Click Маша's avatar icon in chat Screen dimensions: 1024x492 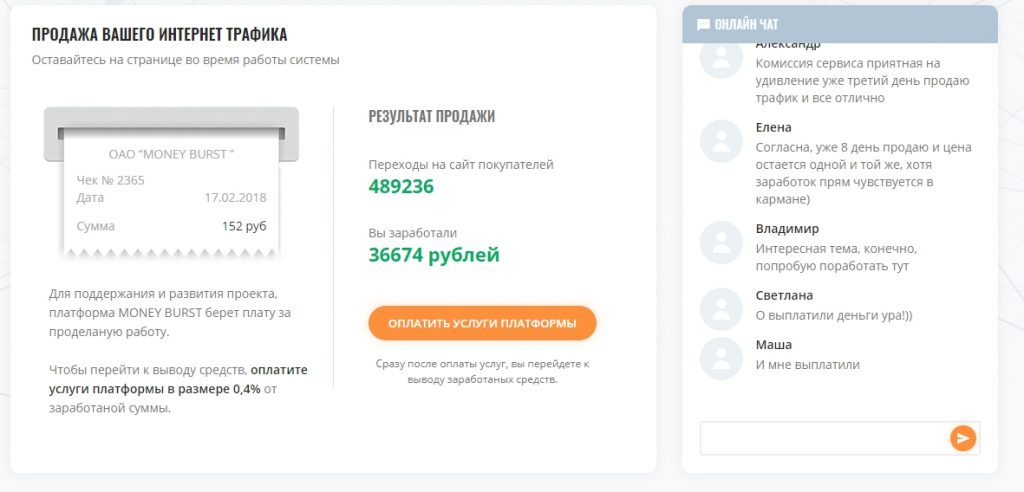(721, 358)
